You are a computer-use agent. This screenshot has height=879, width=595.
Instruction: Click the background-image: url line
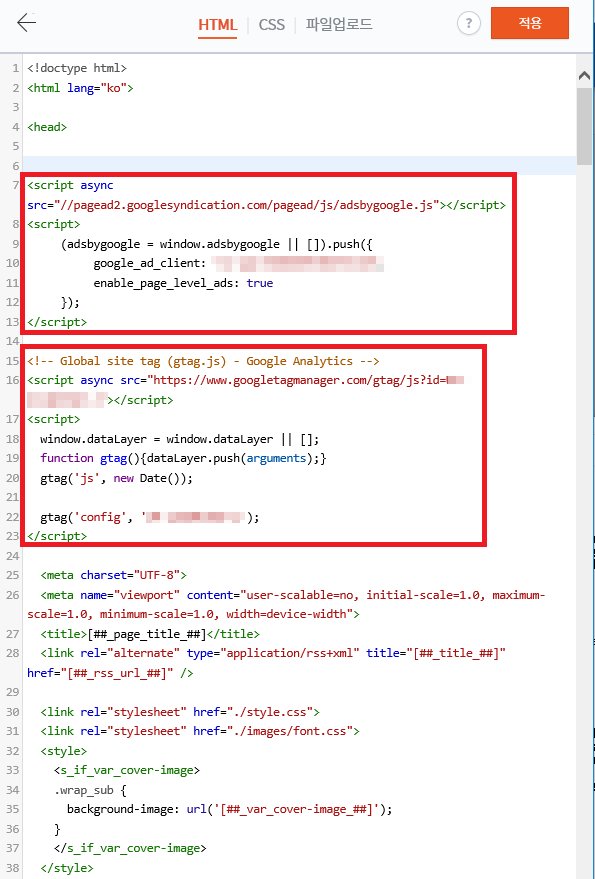click(230, 809)
